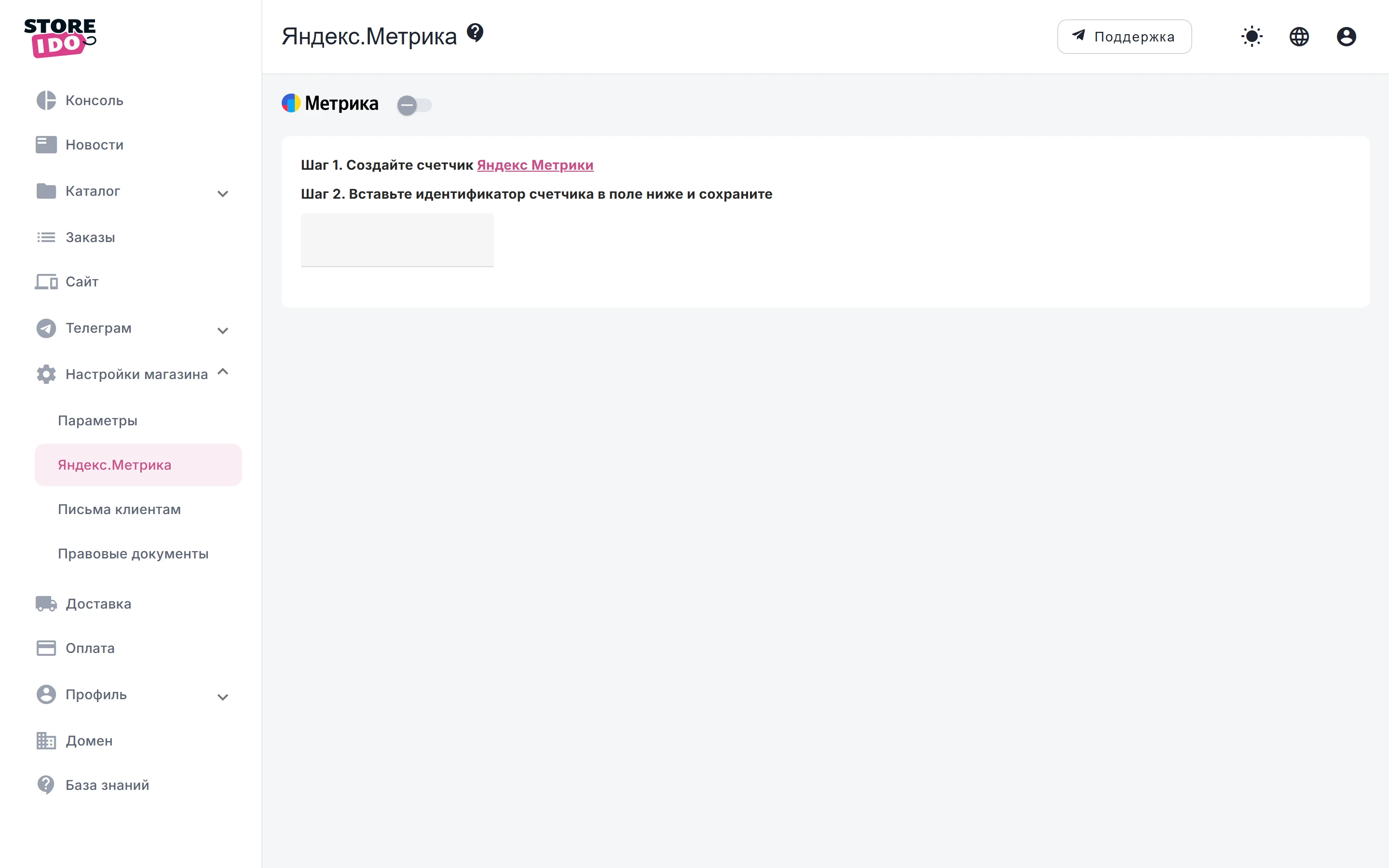This screenshot has width=1389, height=868.
Task: Click the База знаний question mark icon
Action: (46, 785)
